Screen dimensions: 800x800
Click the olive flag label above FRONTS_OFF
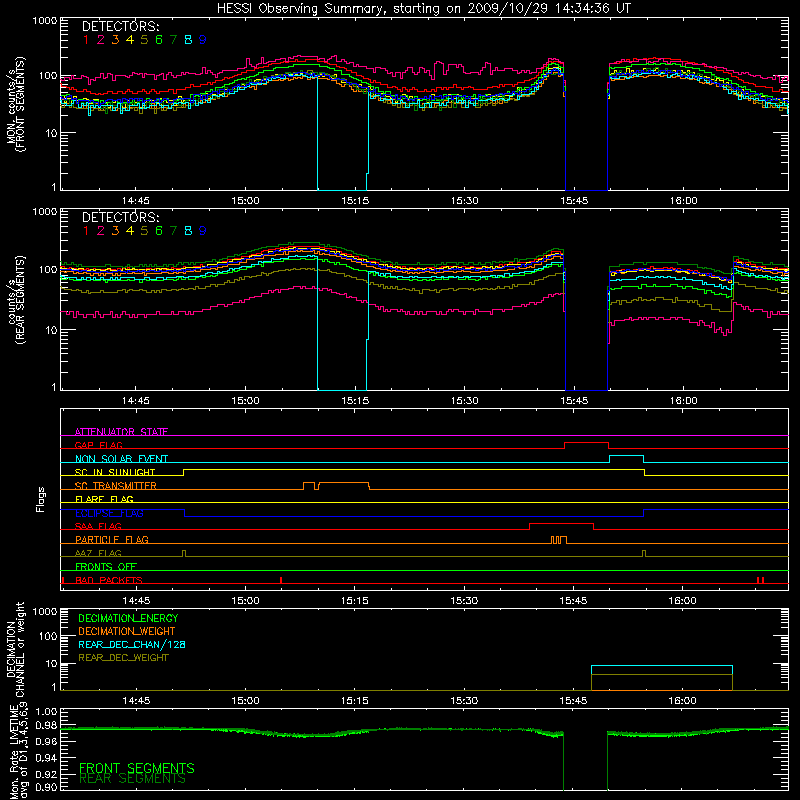pyautogui.click(x=98, y=554)
